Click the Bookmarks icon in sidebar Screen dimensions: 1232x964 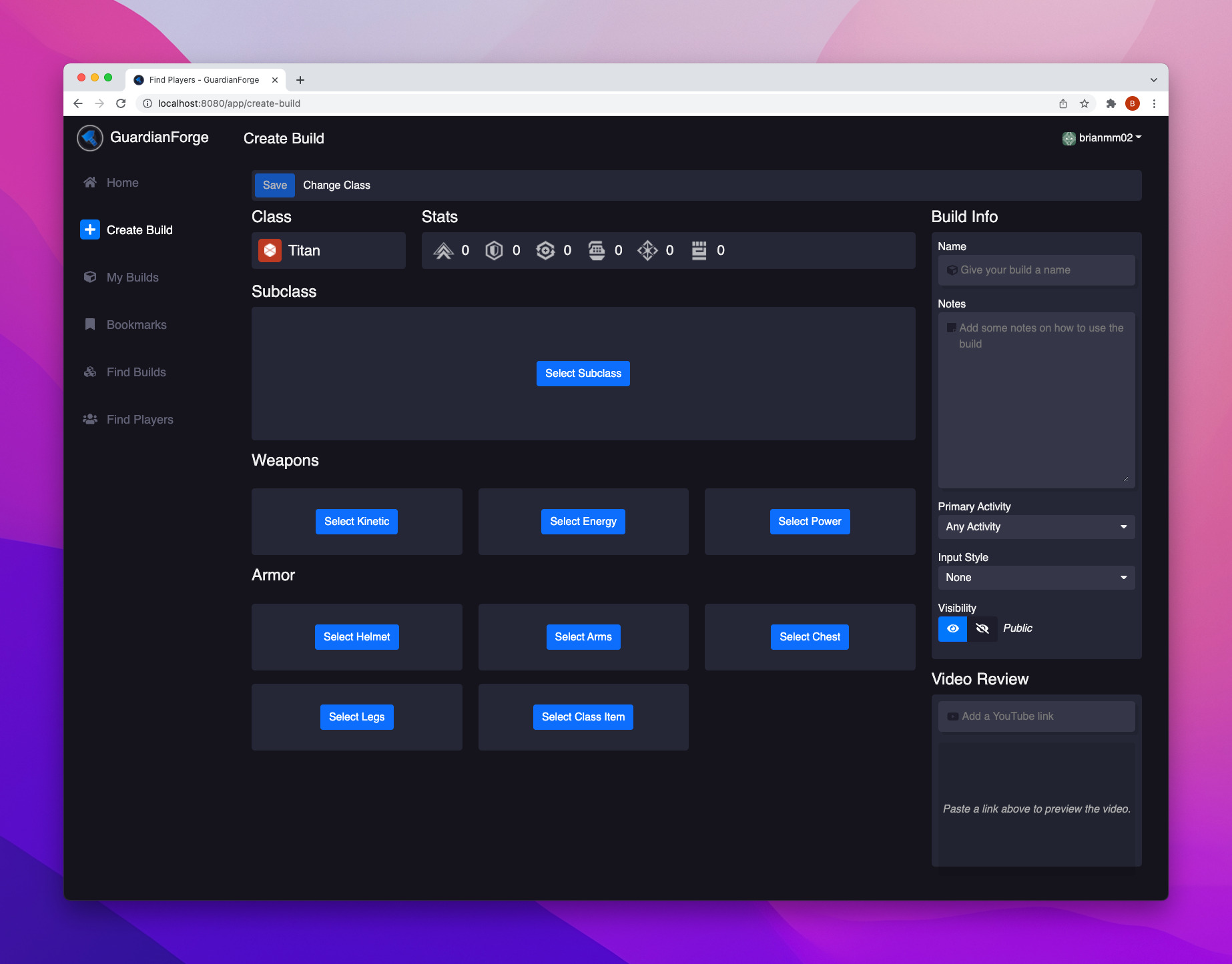[x=90, y=324]
